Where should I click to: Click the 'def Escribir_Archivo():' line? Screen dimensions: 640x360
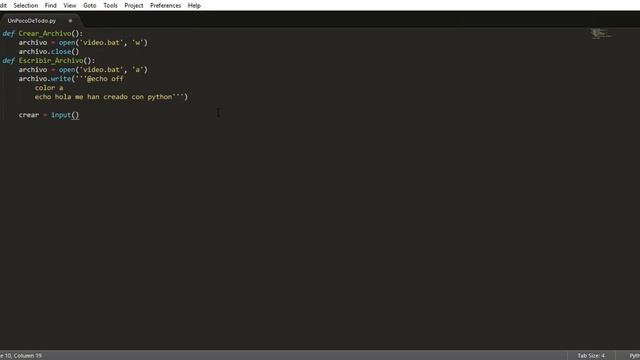coord(49,60)
